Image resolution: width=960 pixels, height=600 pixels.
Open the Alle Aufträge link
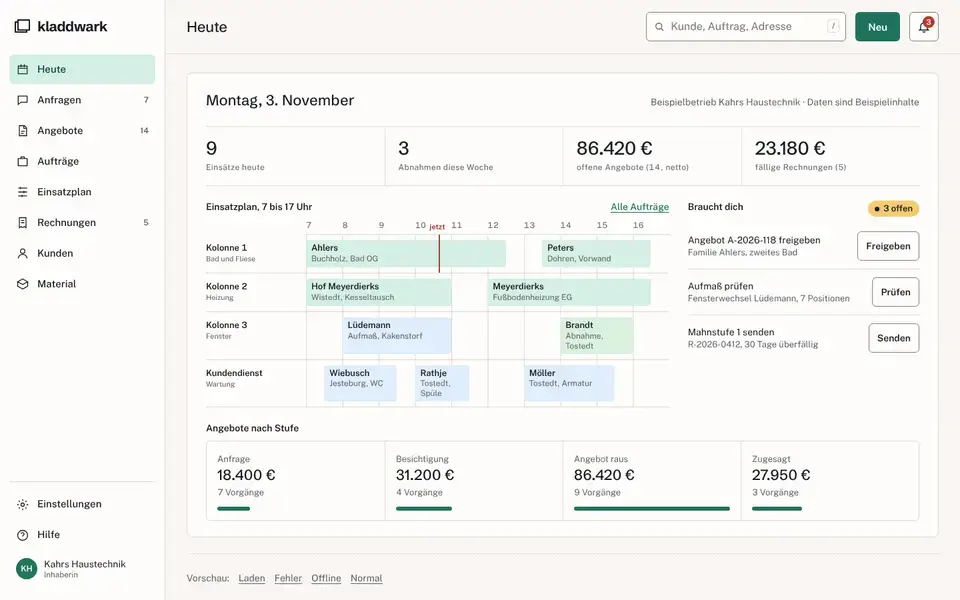tap(639, 207)
